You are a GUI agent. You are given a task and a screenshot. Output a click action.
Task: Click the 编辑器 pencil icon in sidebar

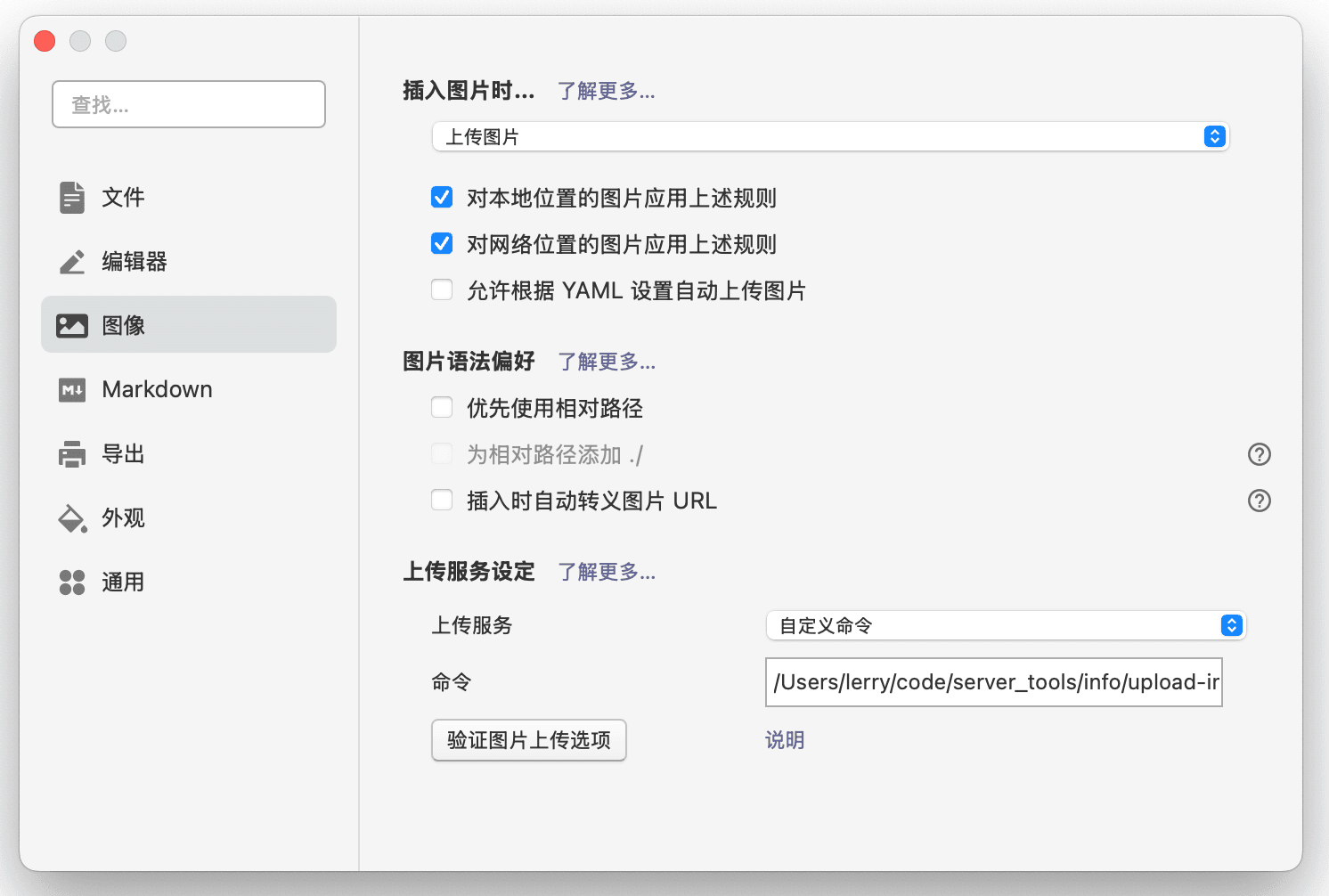point(72,261)
